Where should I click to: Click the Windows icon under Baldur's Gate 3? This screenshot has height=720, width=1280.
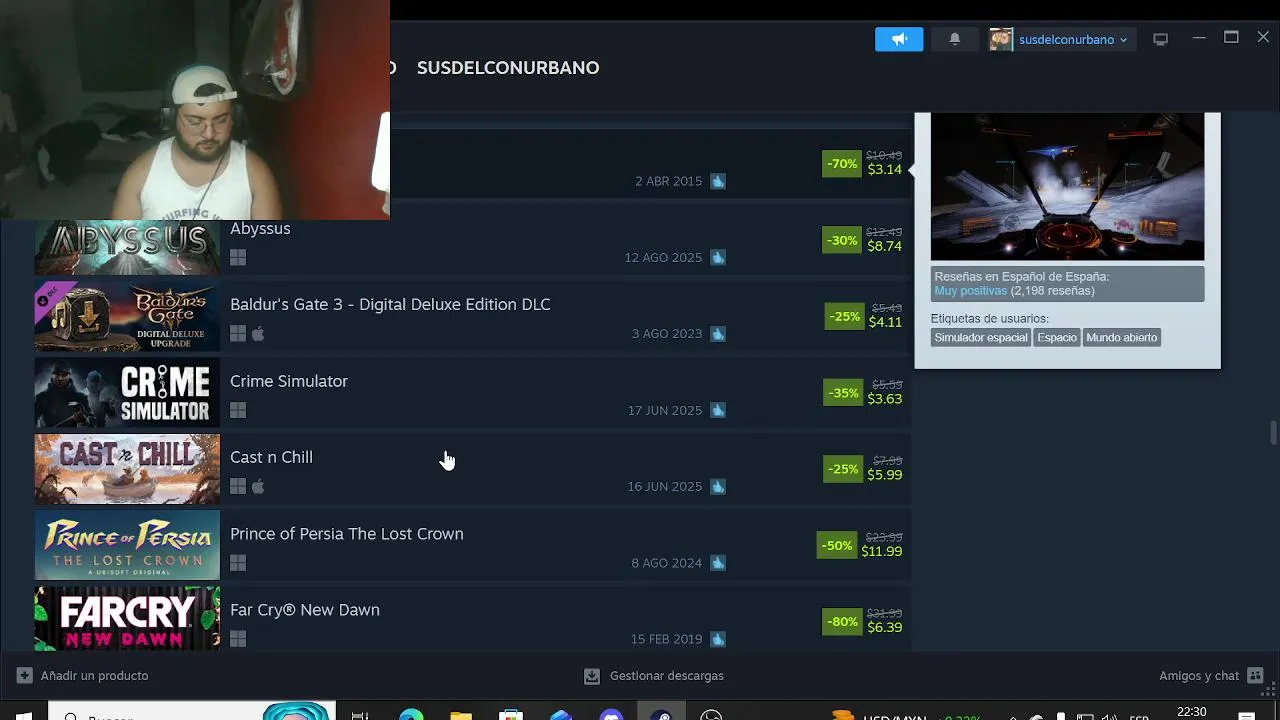pyautogui.click(x=238, y=334)
